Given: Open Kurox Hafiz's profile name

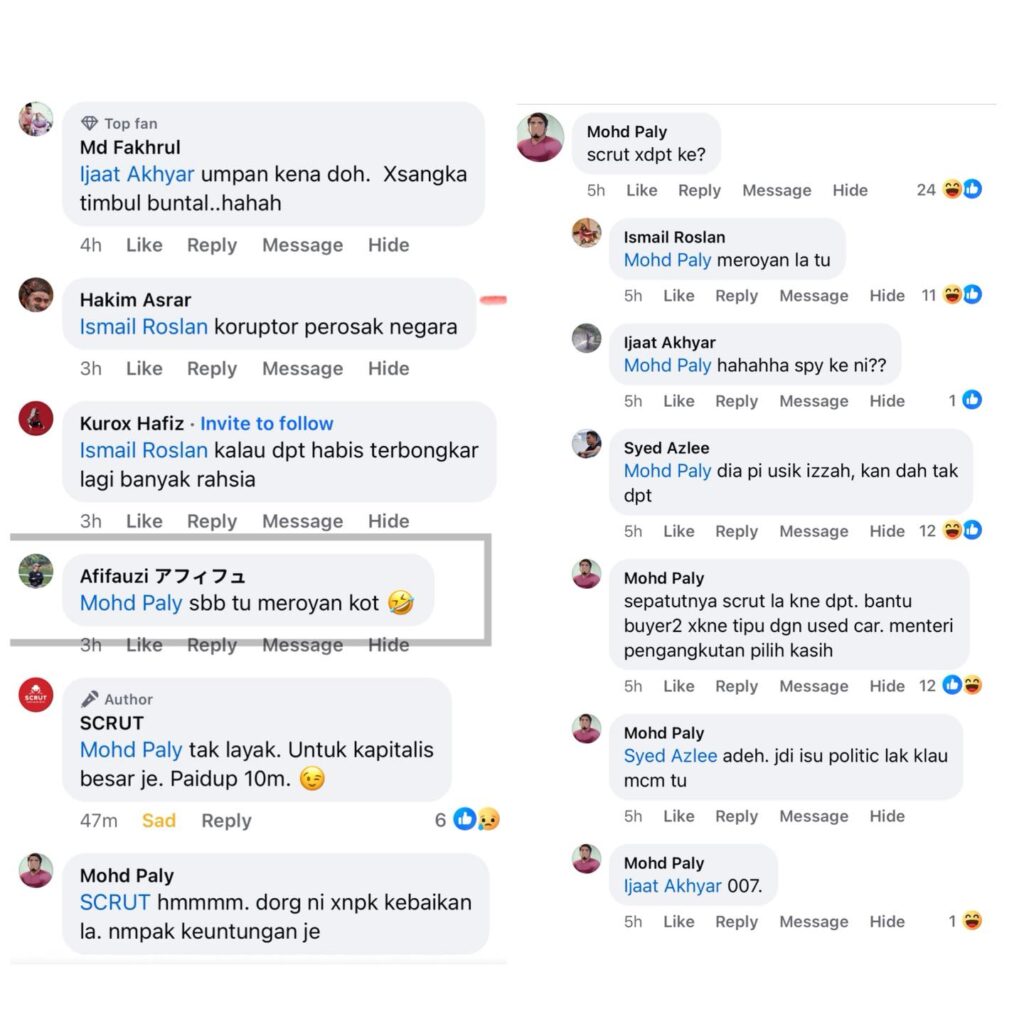Looking at the screenshot, I should pyautogui.click(x=132, y=423).
